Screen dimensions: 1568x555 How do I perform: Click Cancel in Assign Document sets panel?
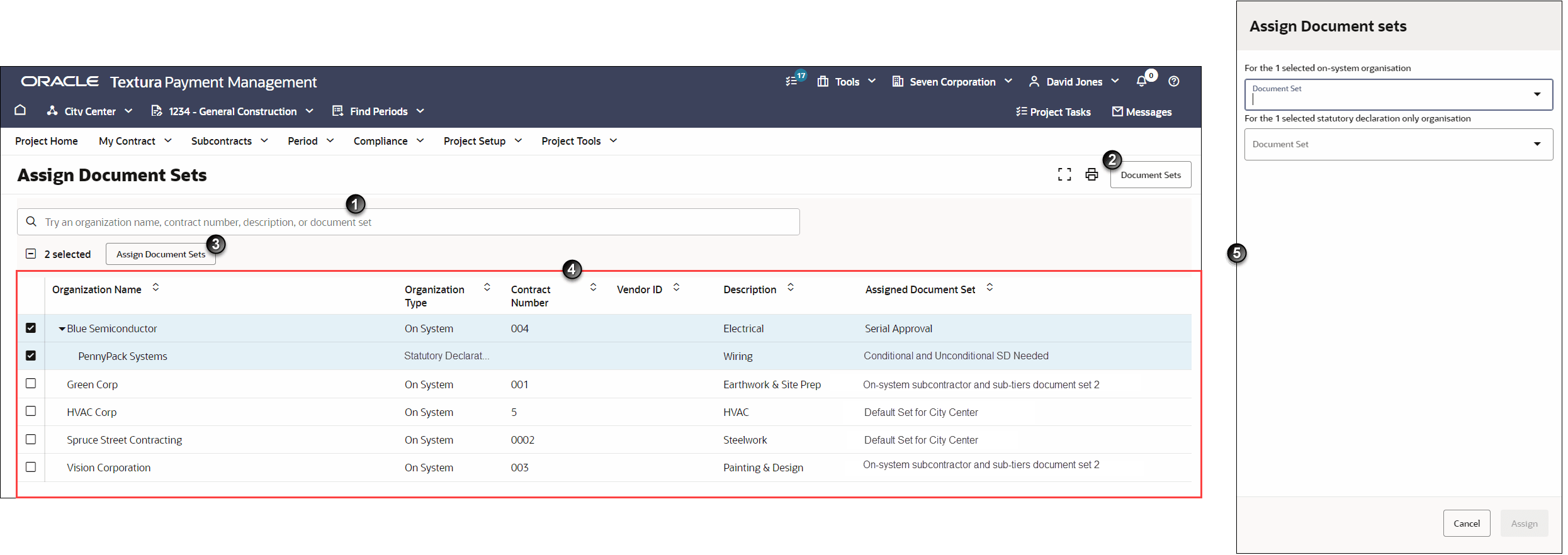(x=1467, y=523)
